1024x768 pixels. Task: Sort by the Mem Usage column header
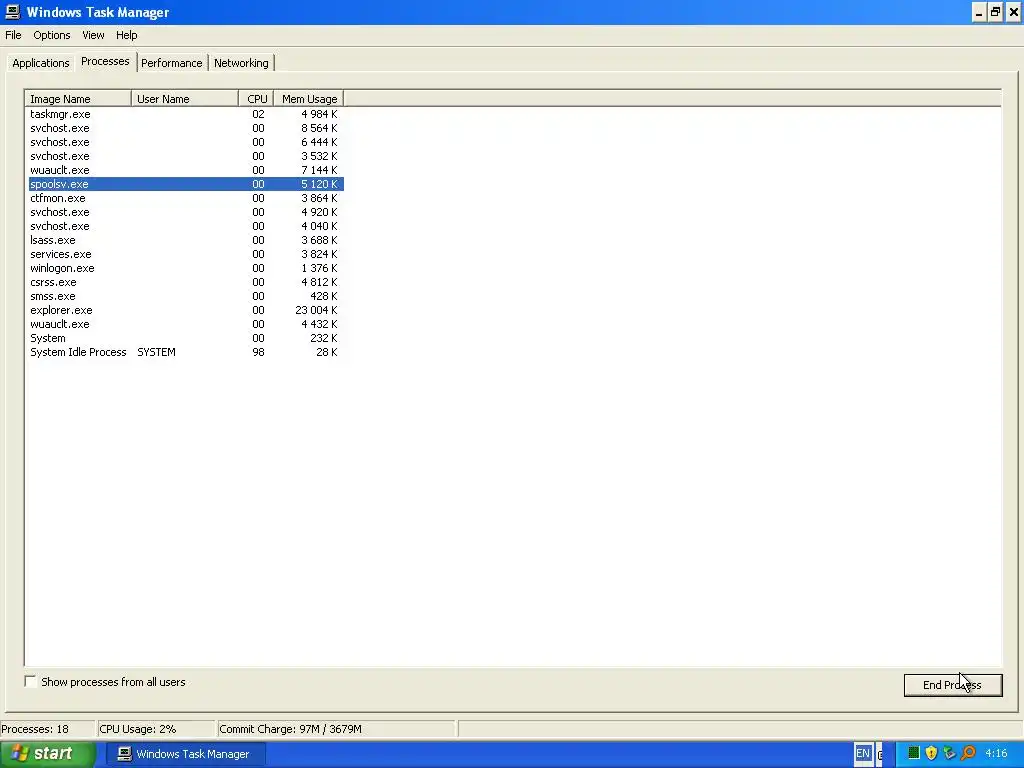pyautogui.click(x=309, y=99)
